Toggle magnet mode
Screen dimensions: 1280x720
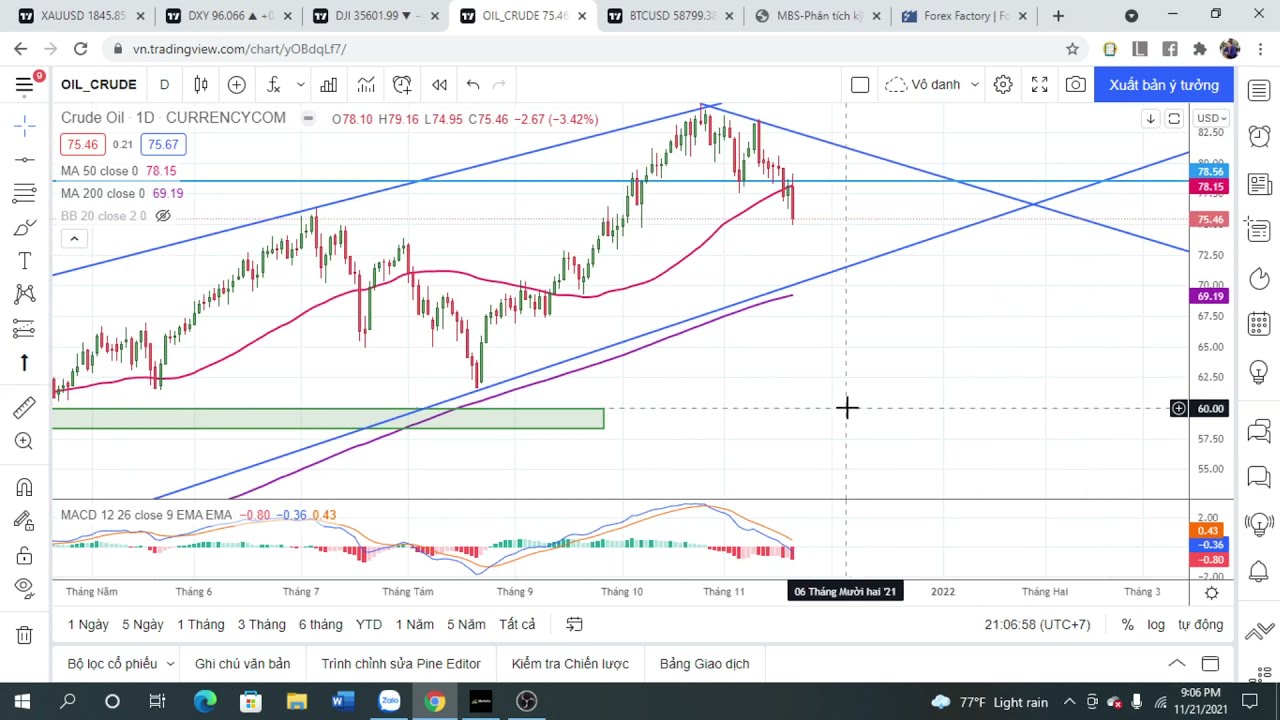click(x=25, y=487)
